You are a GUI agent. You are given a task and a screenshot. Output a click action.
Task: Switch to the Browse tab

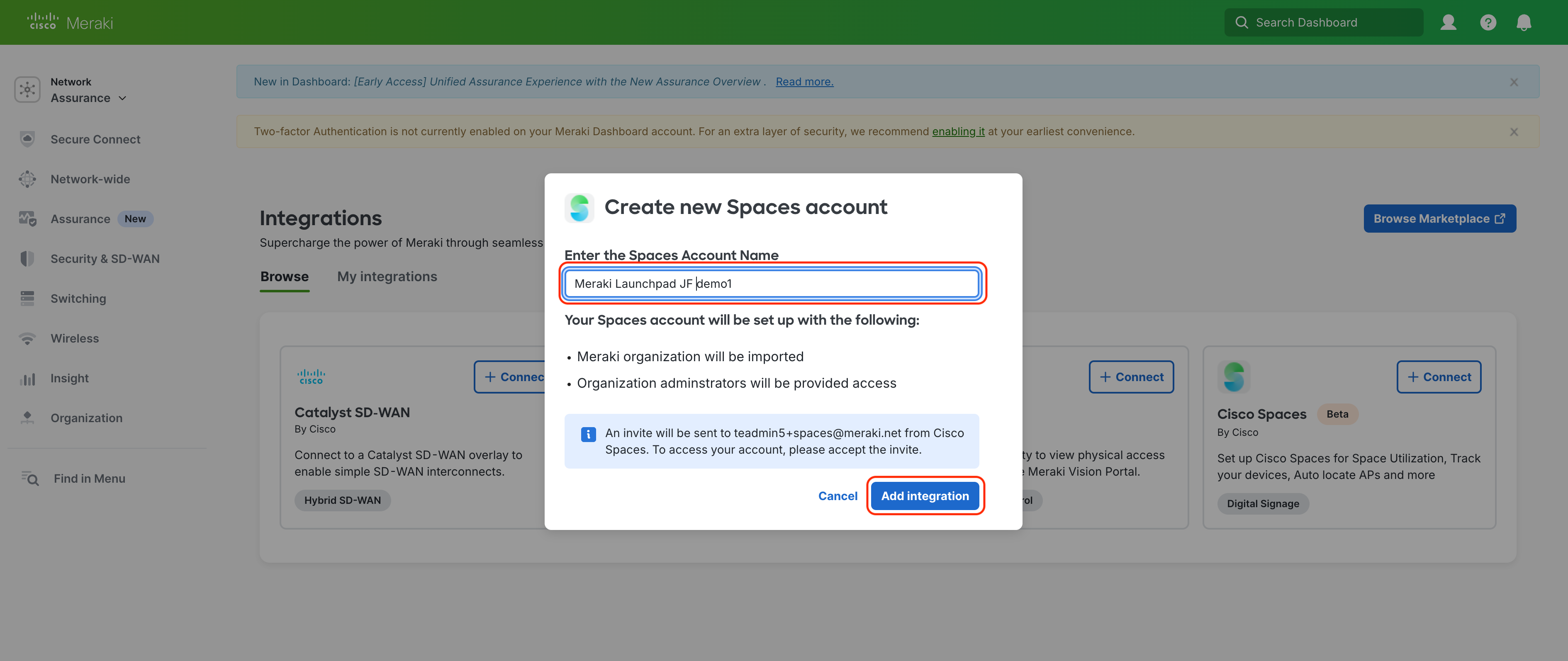click(x=284, y=276)
